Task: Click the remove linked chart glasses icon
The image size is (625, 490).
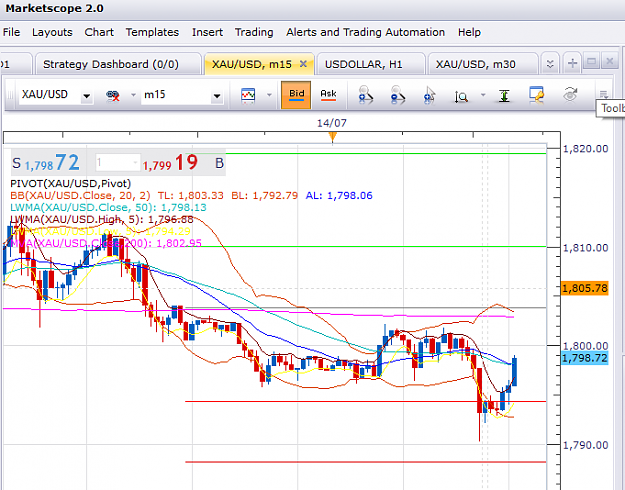Action: point(113,95)
